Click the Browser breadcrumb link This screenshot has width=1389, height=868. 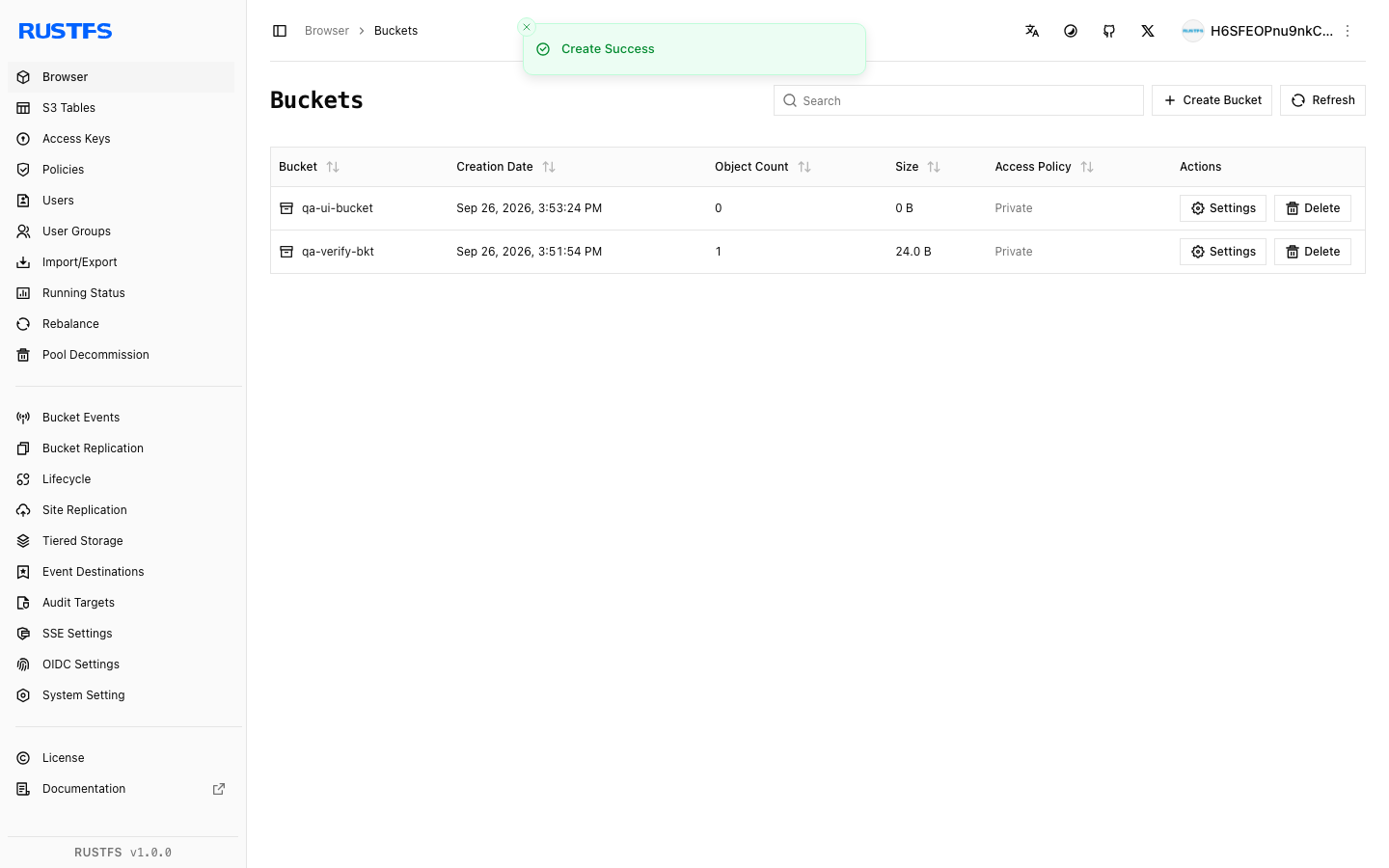[327, 31]
